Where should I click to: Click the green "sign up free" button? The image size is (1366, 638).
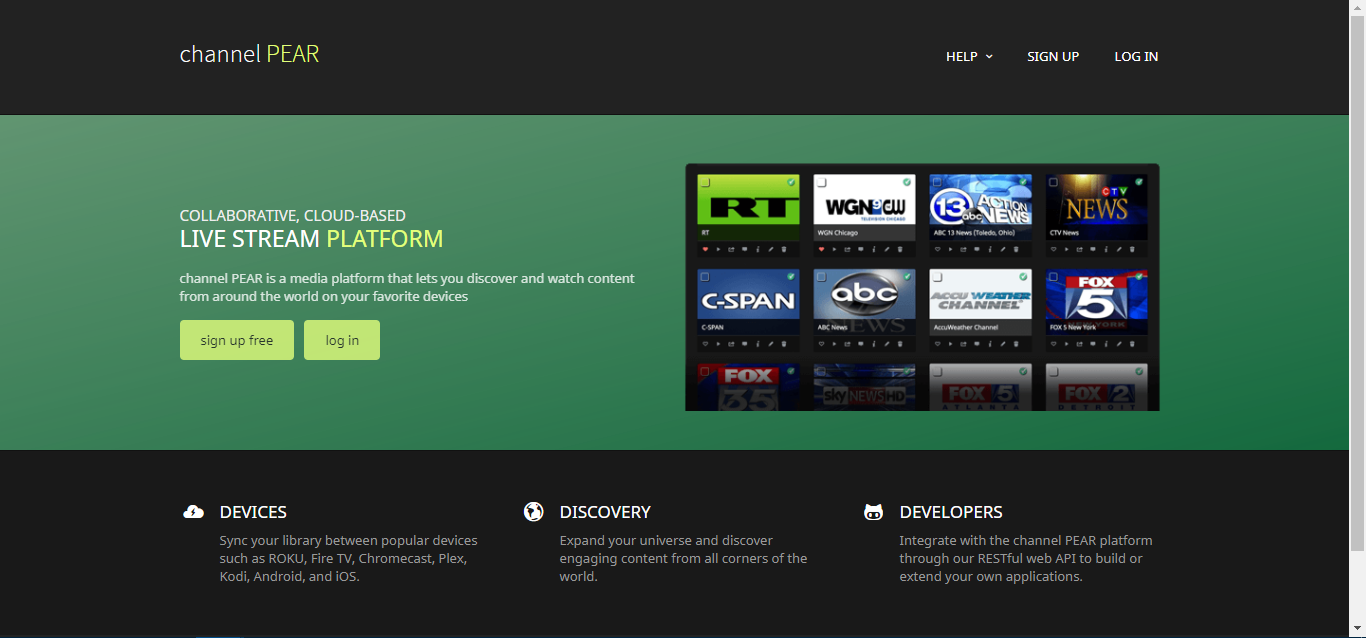click(x=237, y=340)
